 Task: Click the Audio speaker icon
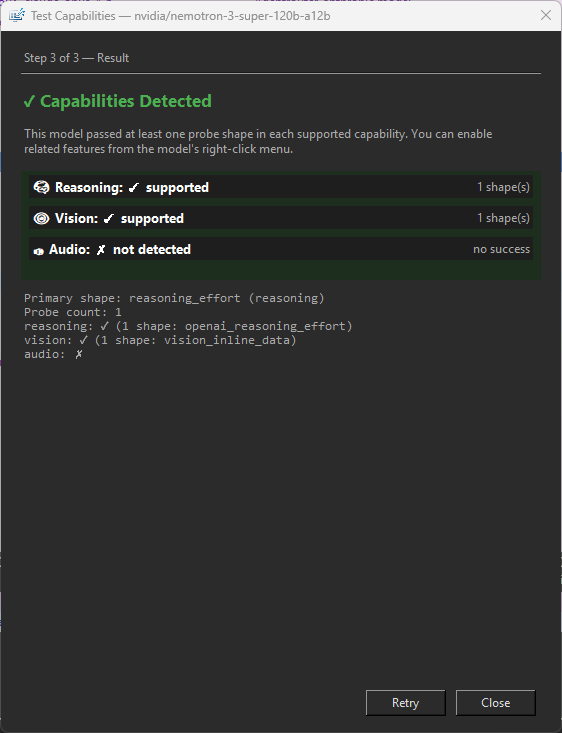click(x=38, y=252)
